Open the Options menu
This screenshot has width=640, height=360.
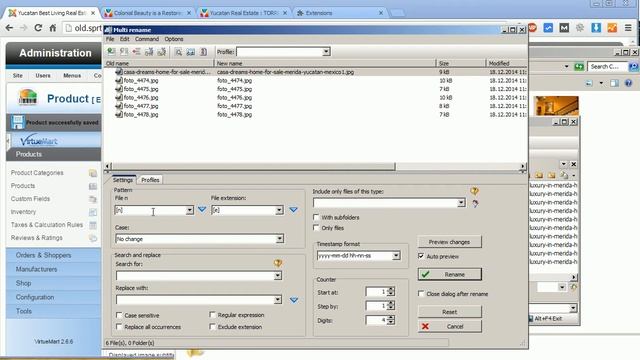(x=174, y=39)
